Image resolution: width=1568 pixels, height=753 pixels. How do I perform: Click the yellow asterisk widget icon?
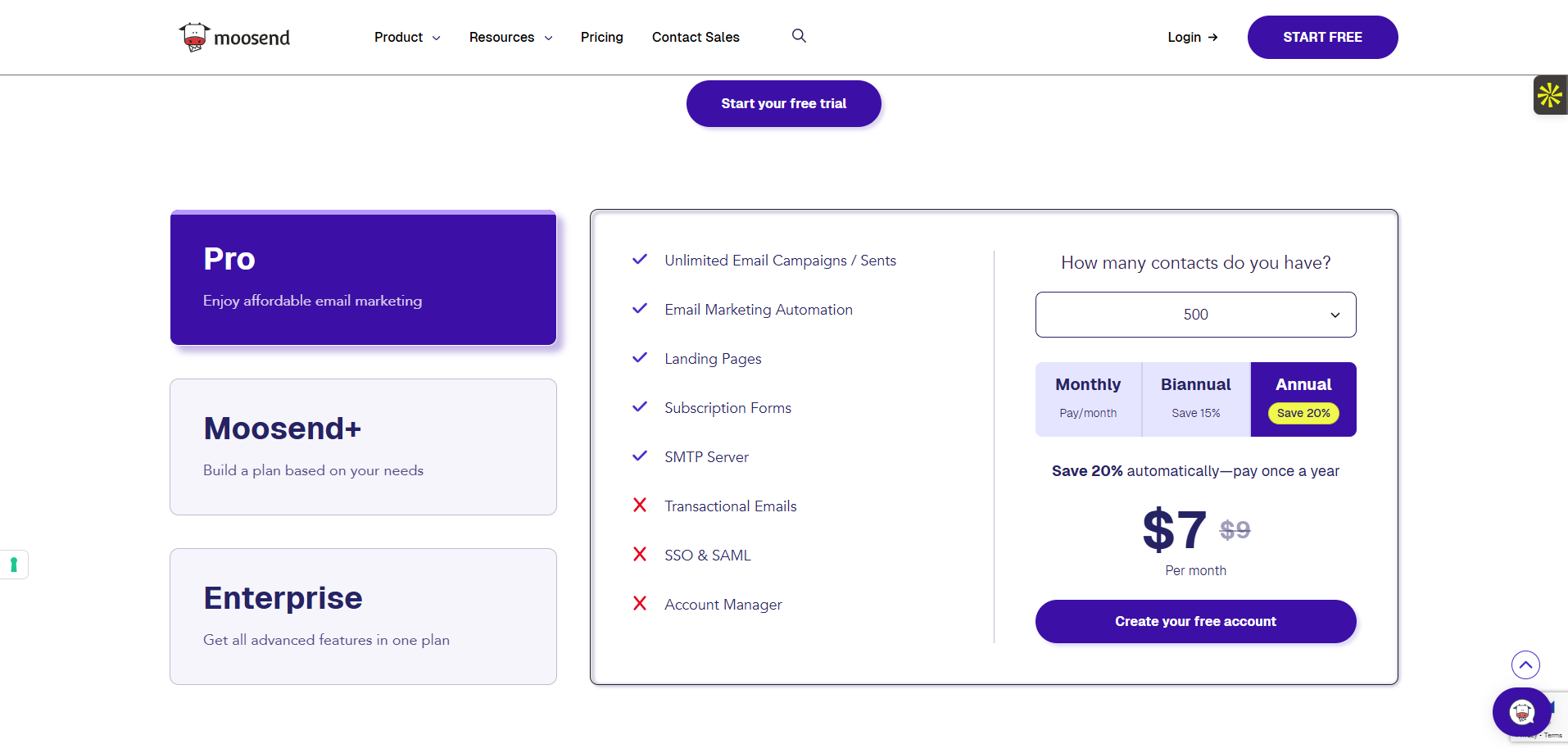pyautogui.click(x=1549, y=95)
